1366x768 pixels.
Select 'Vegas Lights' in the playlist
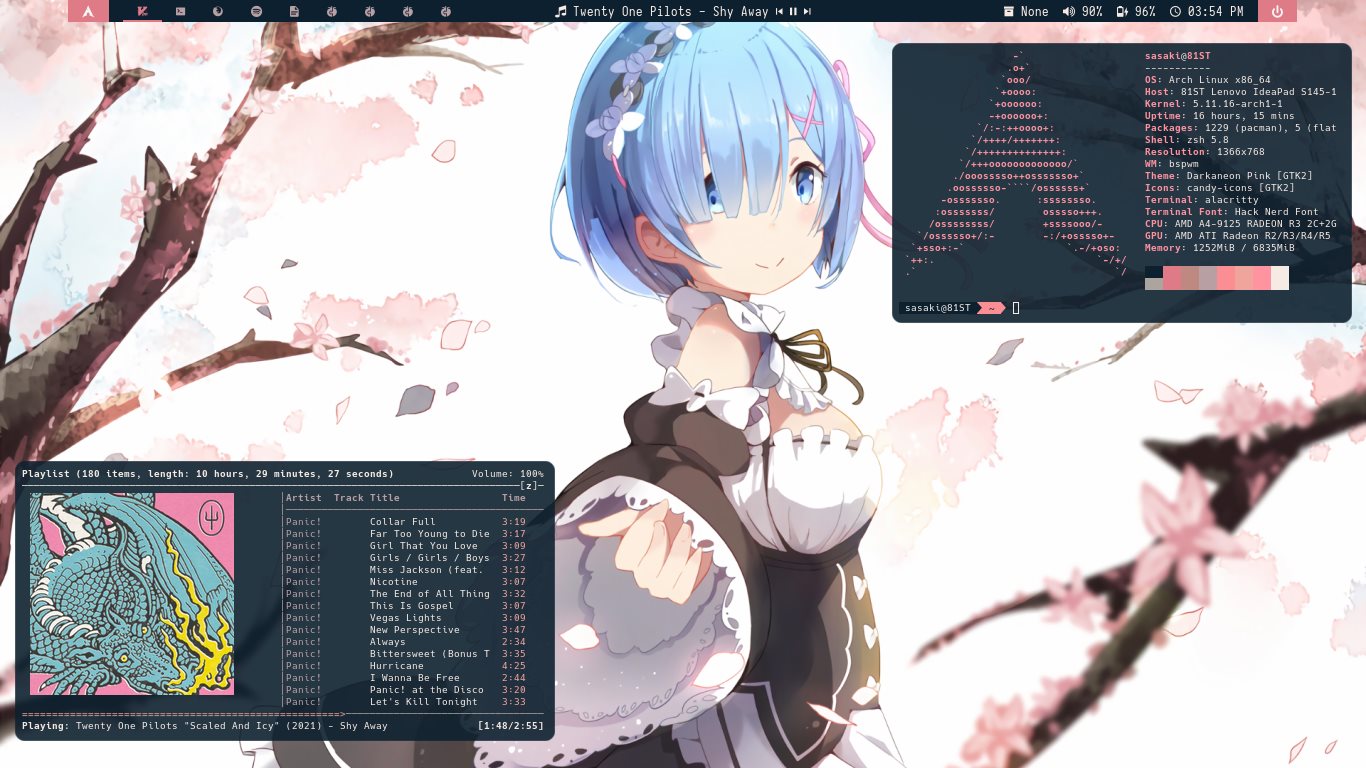tap(405, 618)
